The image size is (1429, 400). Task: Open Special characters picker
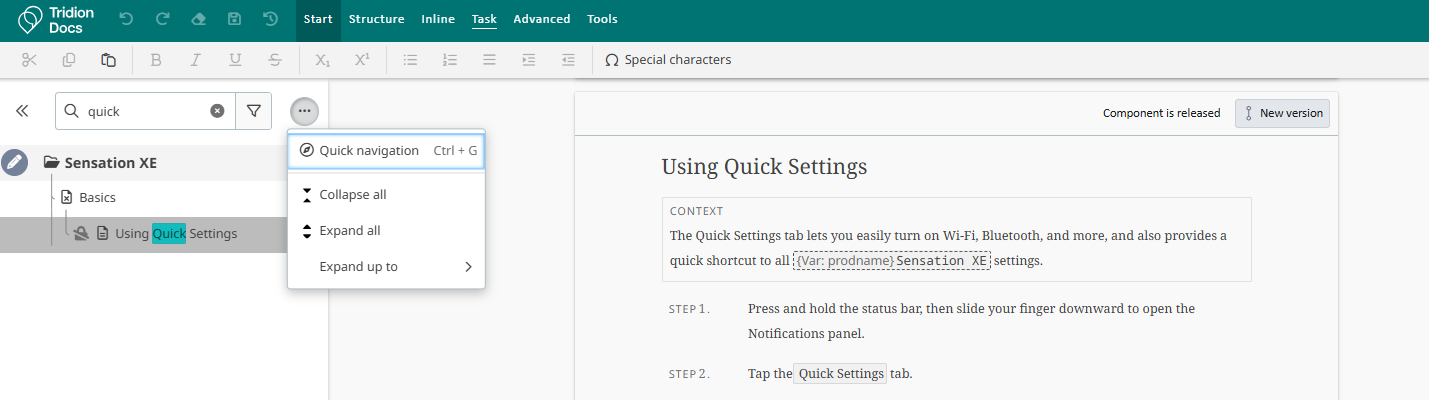(668, 60)
